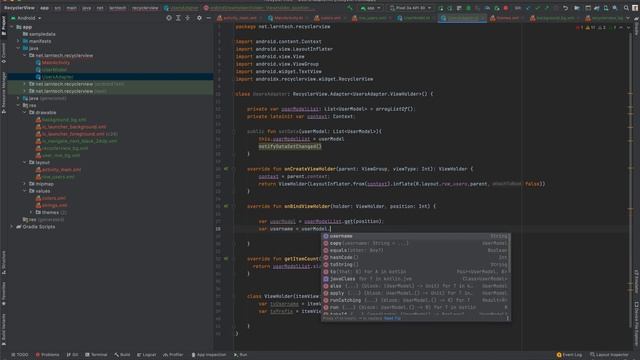Viewport: 640px width, 360px height.
Task: Click src breadcrumb in navigation bar
Action: tap(58, 8)
